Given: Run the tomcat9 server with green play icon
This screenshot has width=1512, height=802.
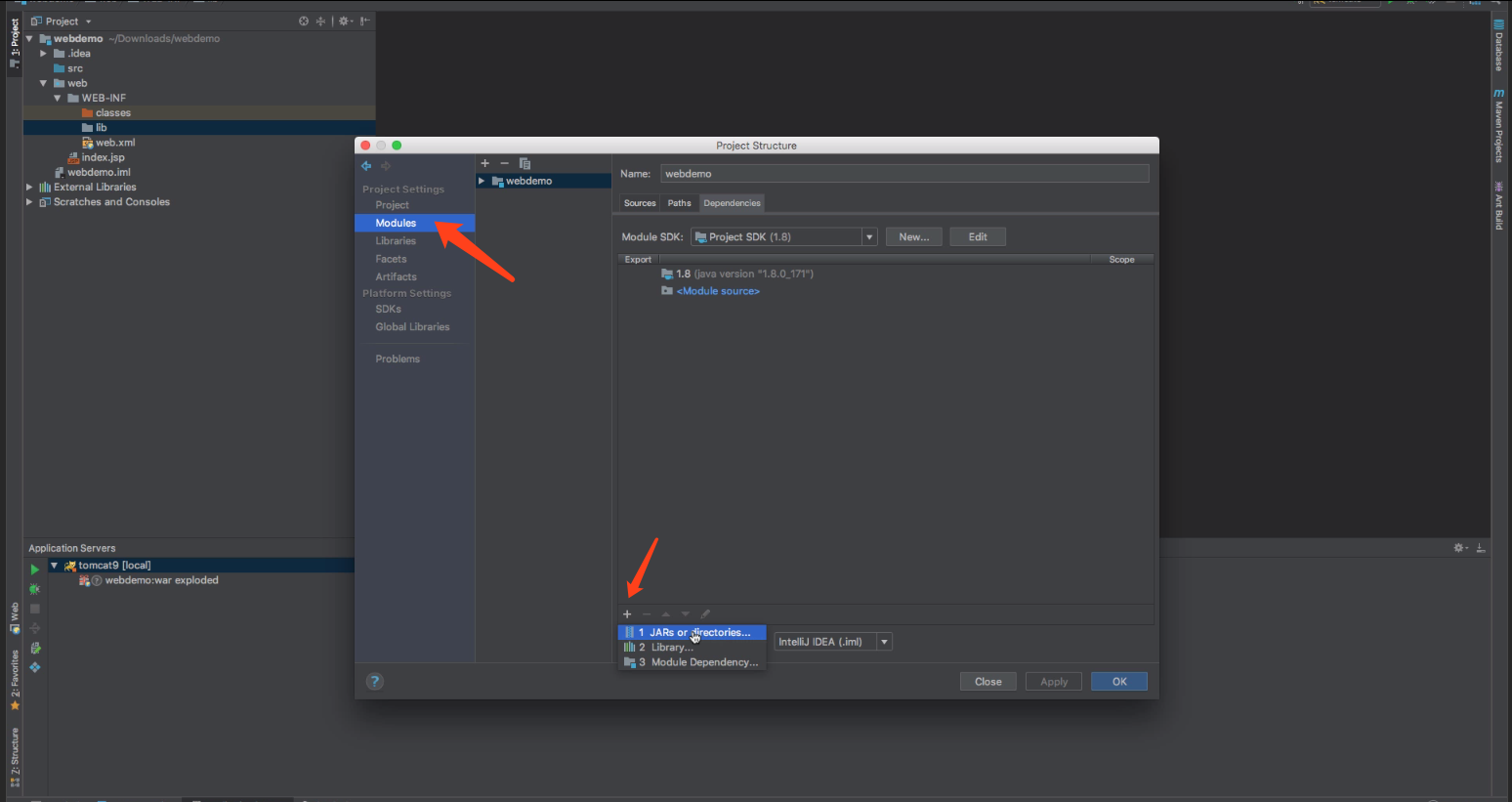Looking at the screenshot, I should [x=35, y=570].
